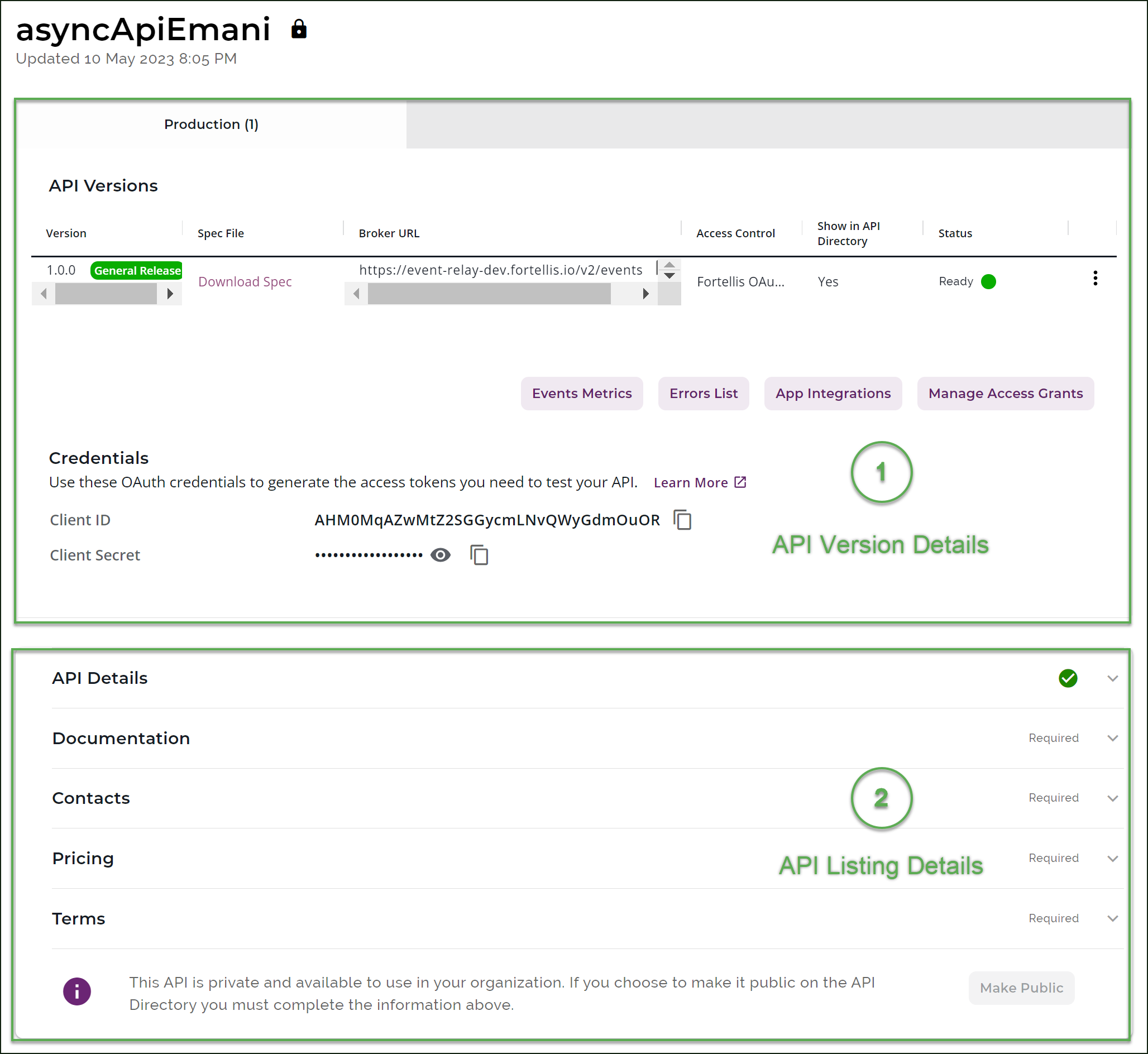The height and width of the screenshot is (1054, 1148).
Task: Click the external link icon beside Learn More
Action: [739, 482]
